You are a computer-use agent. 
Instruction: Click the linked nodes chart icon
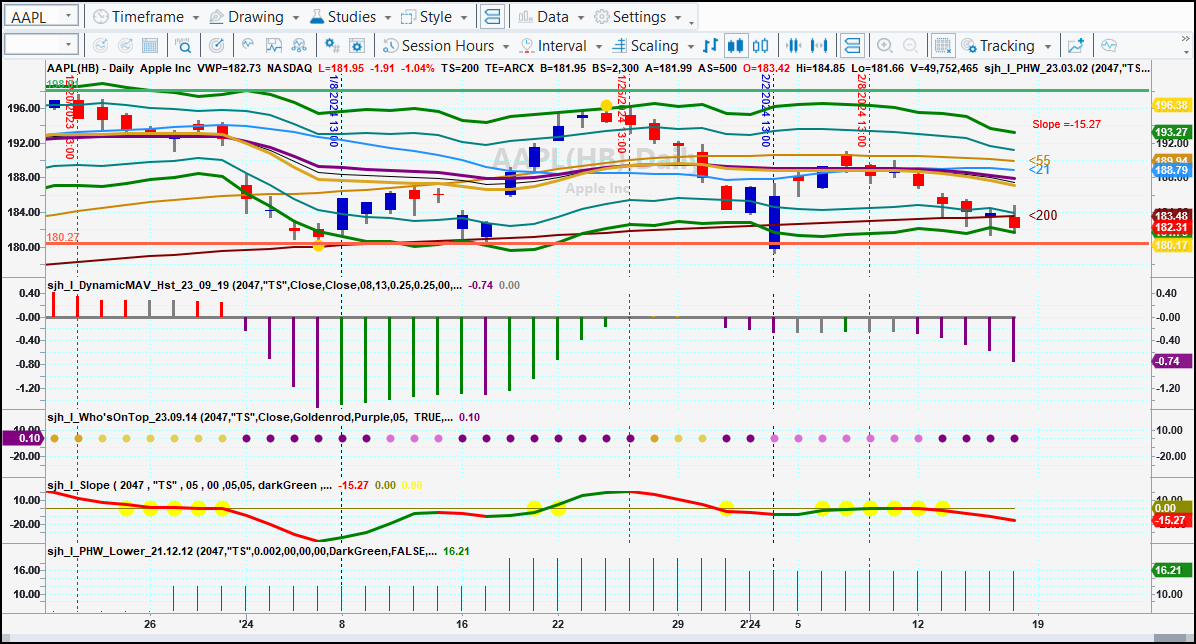[x=299, y=46]
